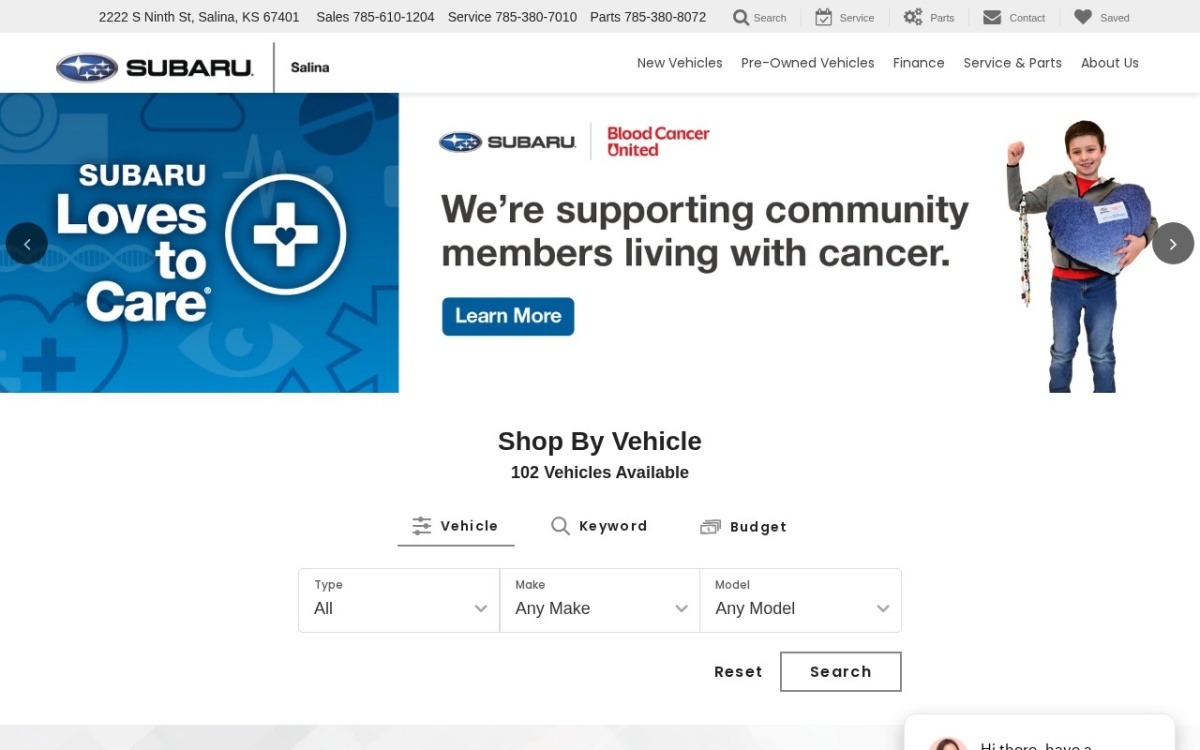Click the Reset filters button
This screenshot has height=750, width=1200.
[x=738, y=672]
